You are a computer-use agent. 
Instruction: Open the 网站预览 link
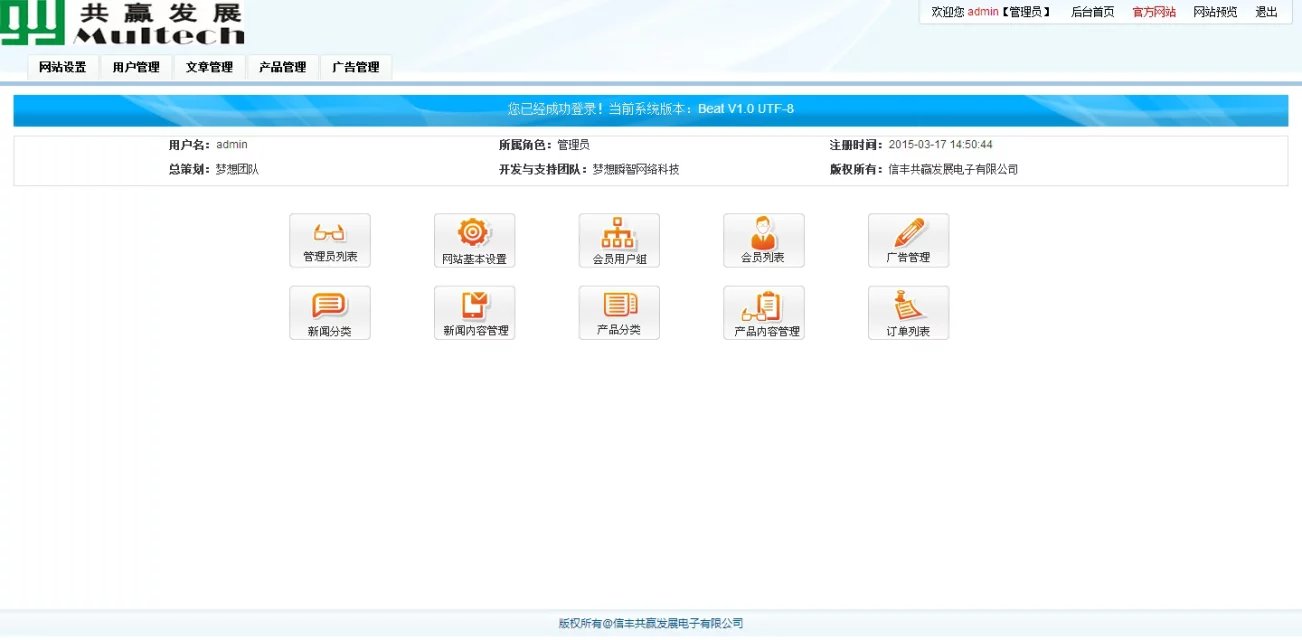click(x=1215, y=12)
